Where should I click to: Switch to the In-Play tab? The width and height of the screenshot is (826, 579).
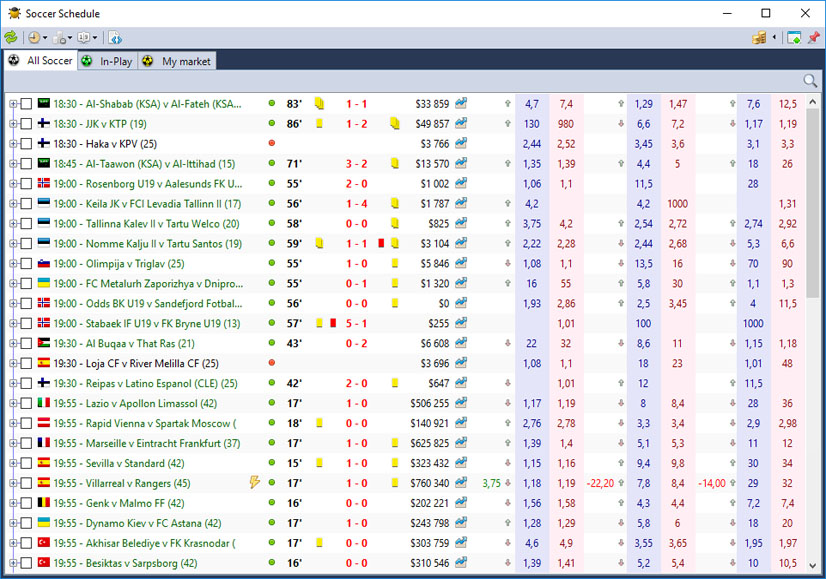point(108,61)
